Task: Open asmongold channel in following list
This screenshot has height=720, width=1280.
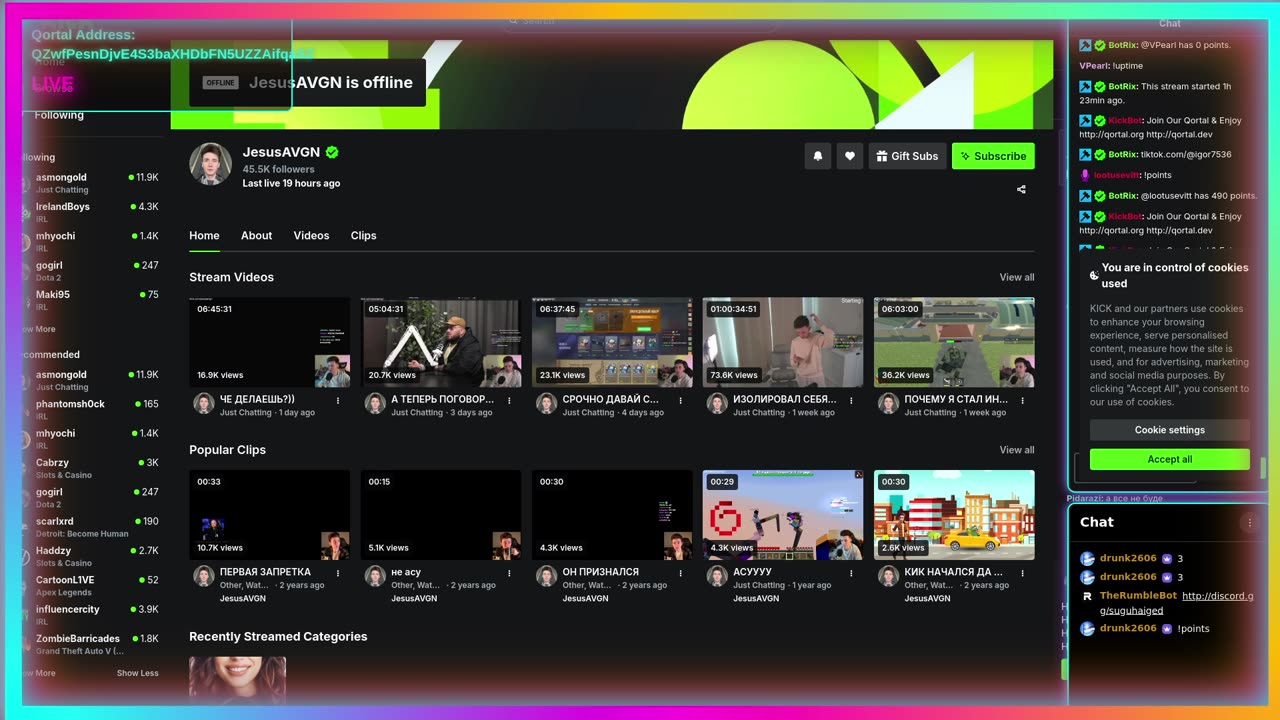Action: pos(90,183)
